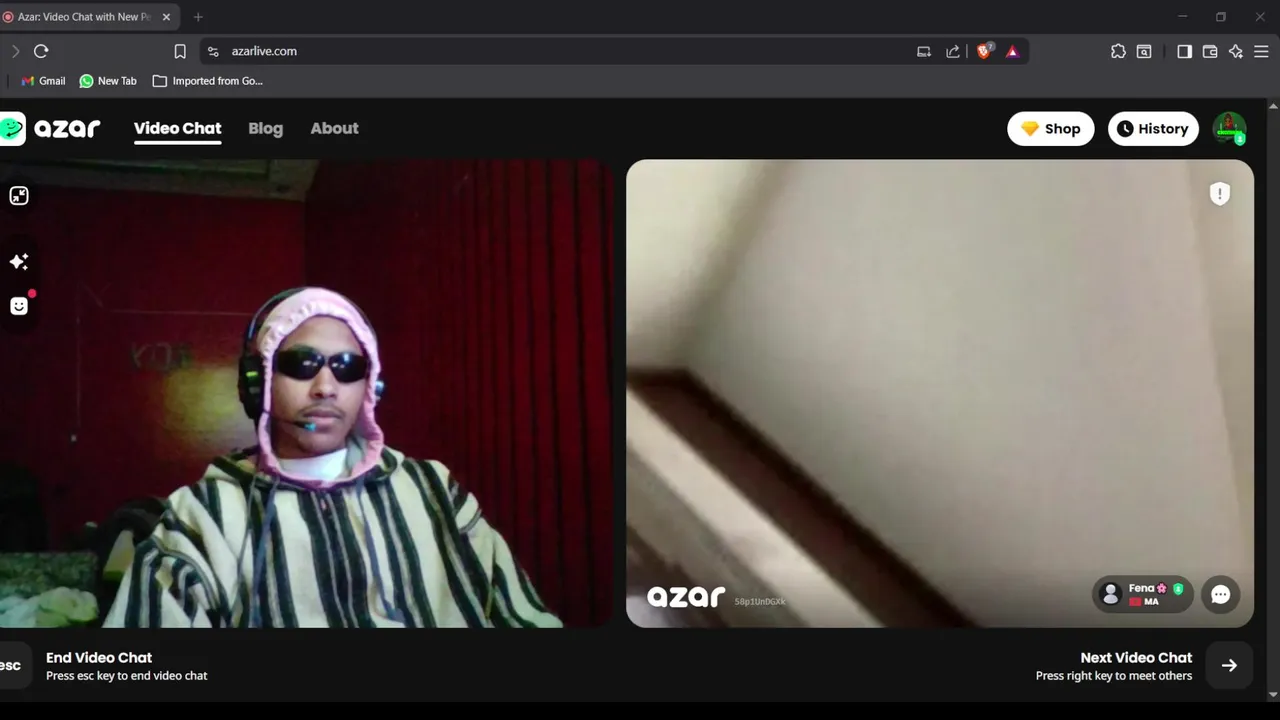Open the browser Extensions puzzle icon
1280x720 pixels.
click(1118, 51)
